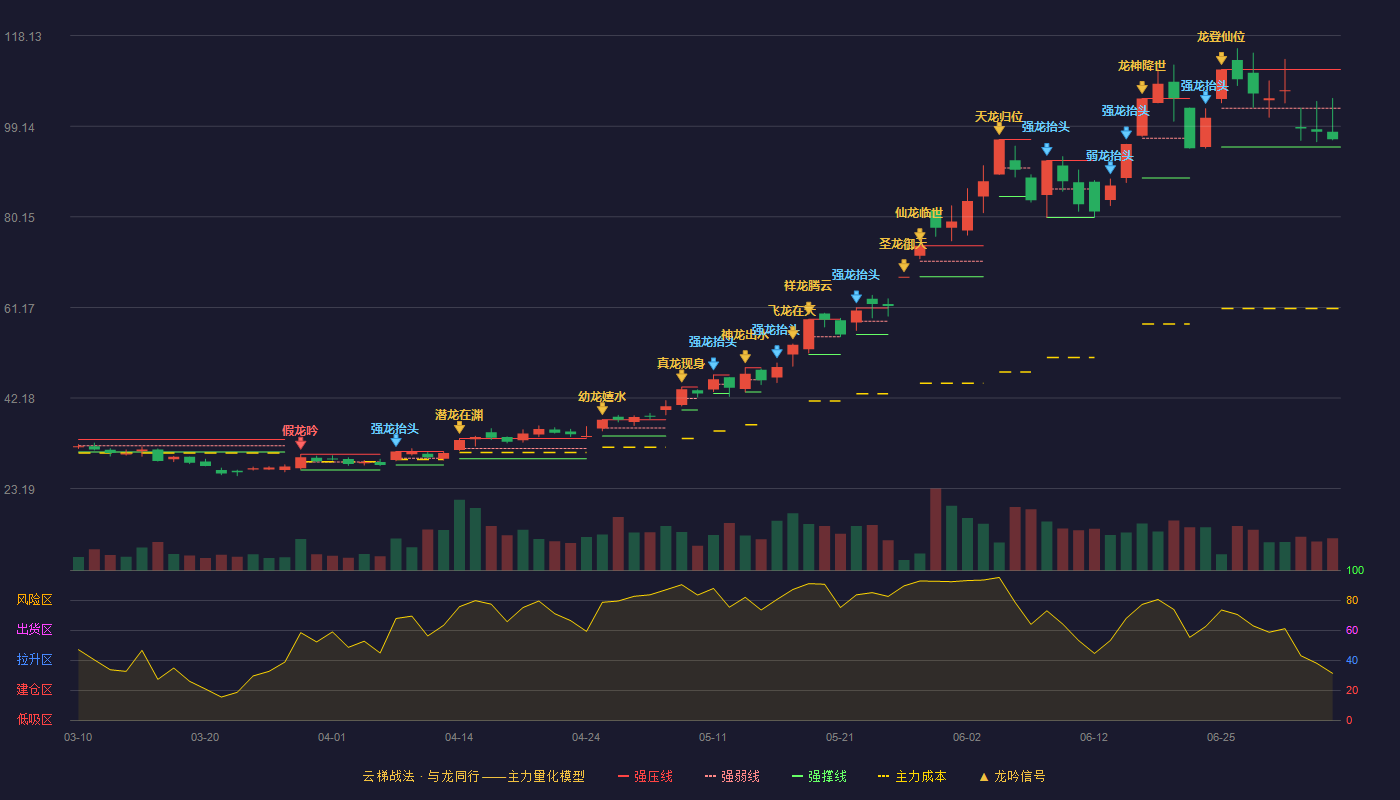
Task: Toggle the 龙吟信号 legend entry
Action: 1011,776
